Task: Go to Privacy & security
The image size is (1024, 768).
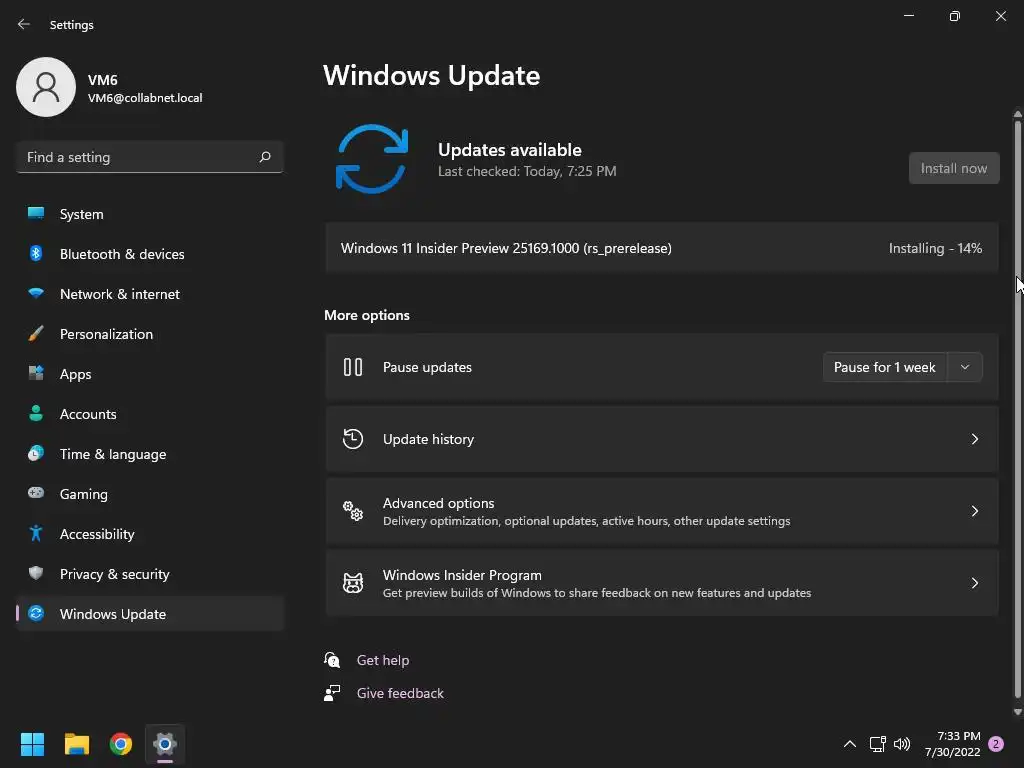Action: [150, 574]
